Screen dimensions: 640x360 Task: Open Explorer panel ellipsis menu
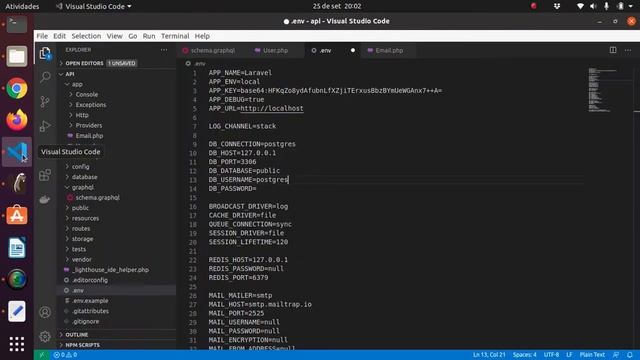(164, 50)
